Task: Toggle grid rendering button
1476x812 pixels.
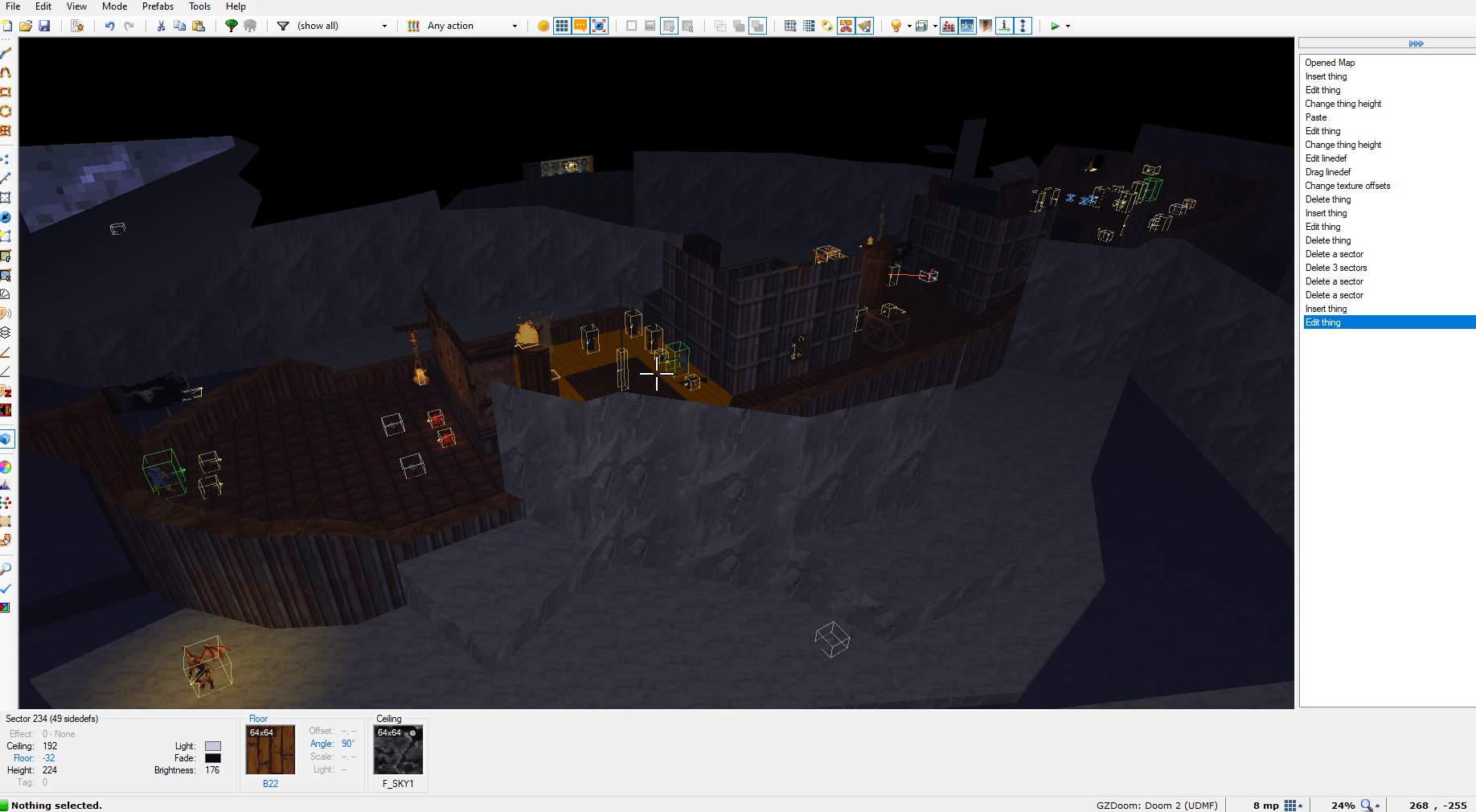Action: [x=562, y=26]
